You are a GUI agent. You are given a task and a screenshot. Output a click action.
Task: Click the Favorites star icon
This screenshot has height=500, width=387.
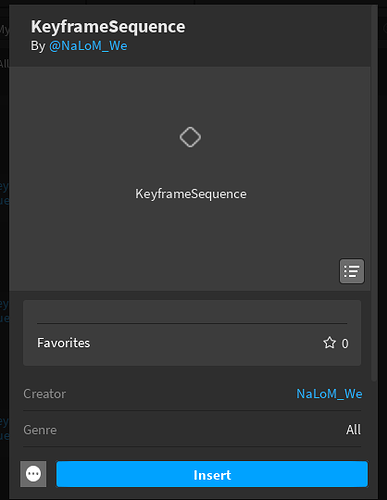pyautogui.click(x=329, y=343)
